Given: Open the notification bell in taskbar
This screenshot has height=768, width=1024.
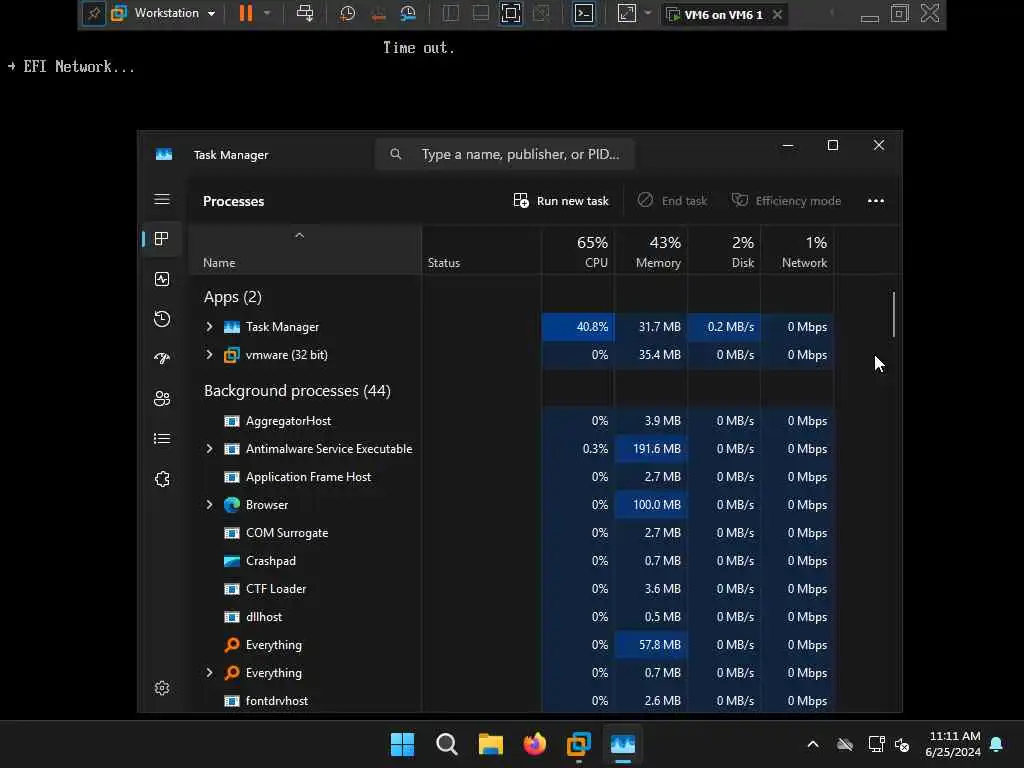Looking at the screenshot, I should click(997, 744).
